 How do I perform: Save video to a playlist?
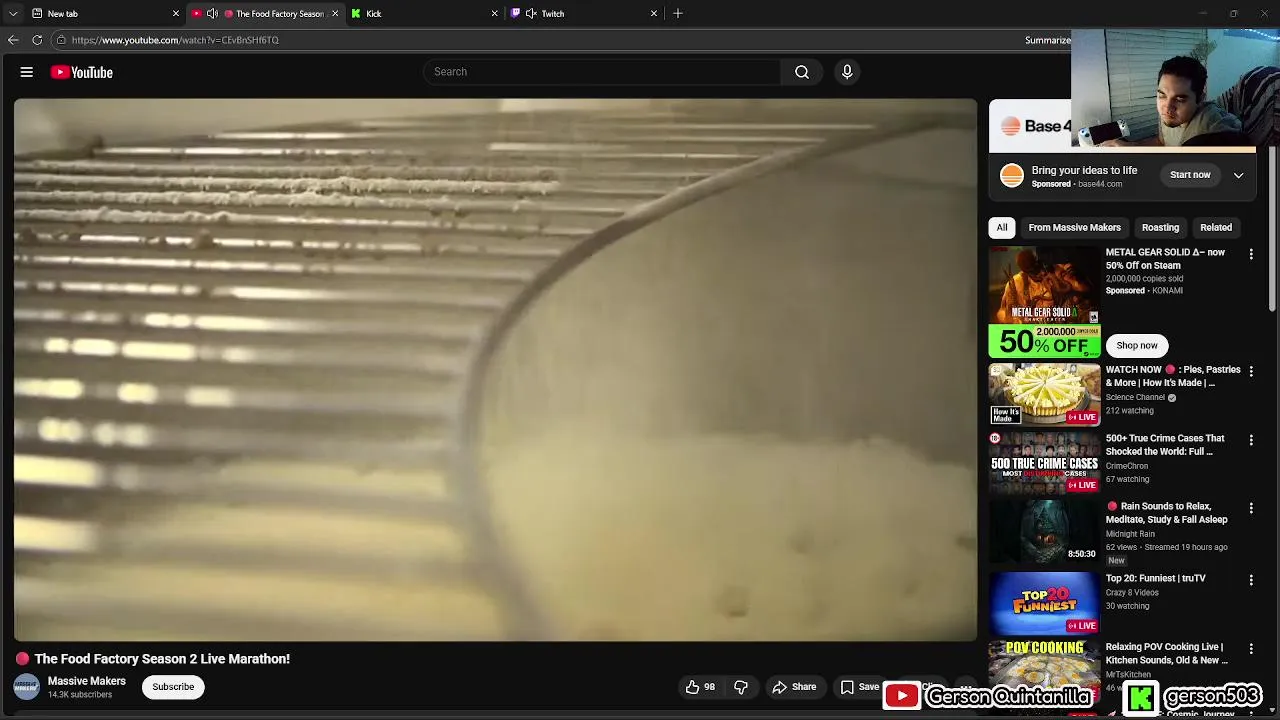860,687
